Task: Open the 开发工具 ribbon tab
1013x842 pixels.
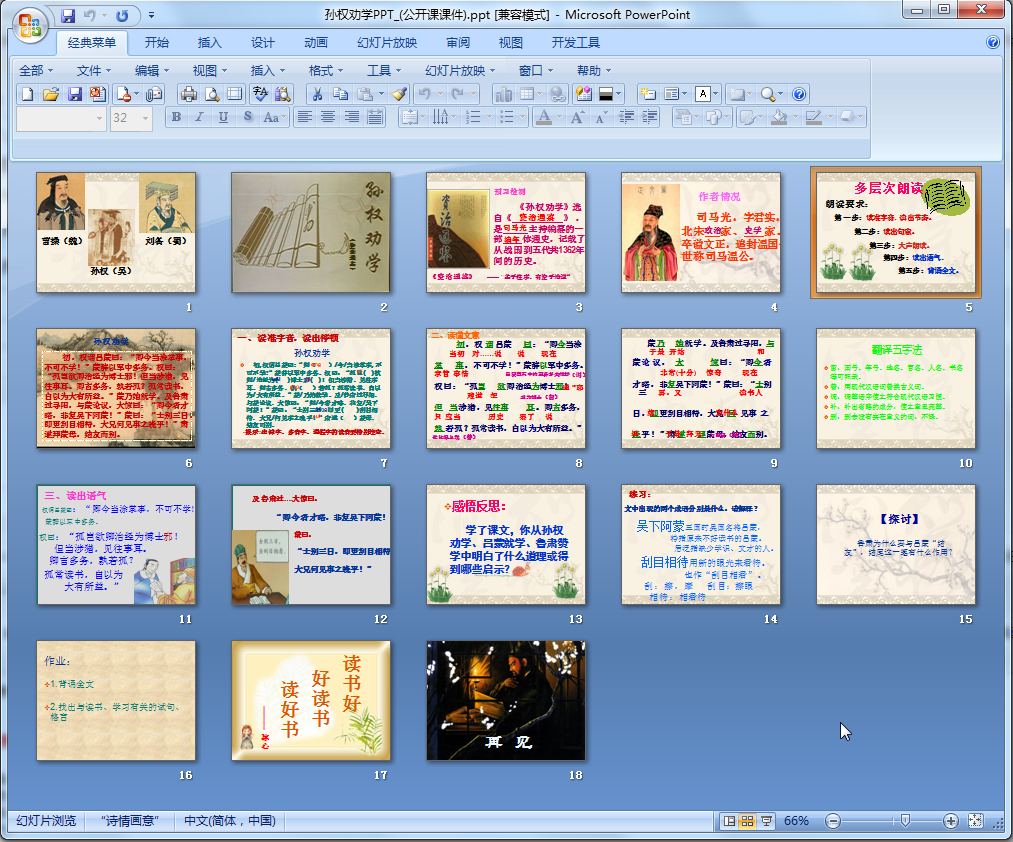Action: pos(575,43)
